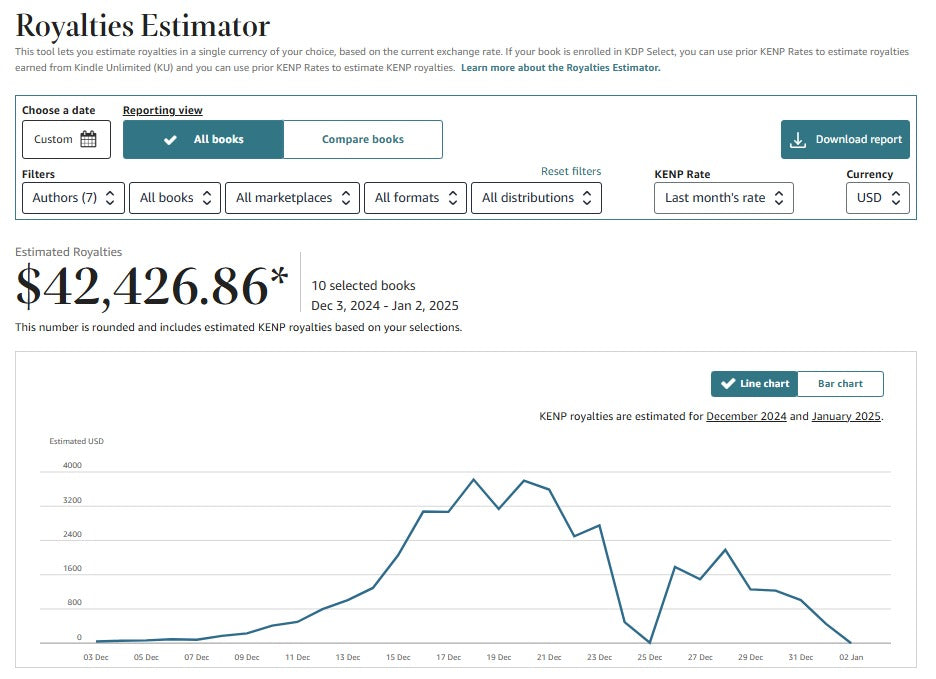The height and width of the screenshot is (679, 936).
Task: Open Learn more about the Royalties Estimator
Action: point(560,68)
